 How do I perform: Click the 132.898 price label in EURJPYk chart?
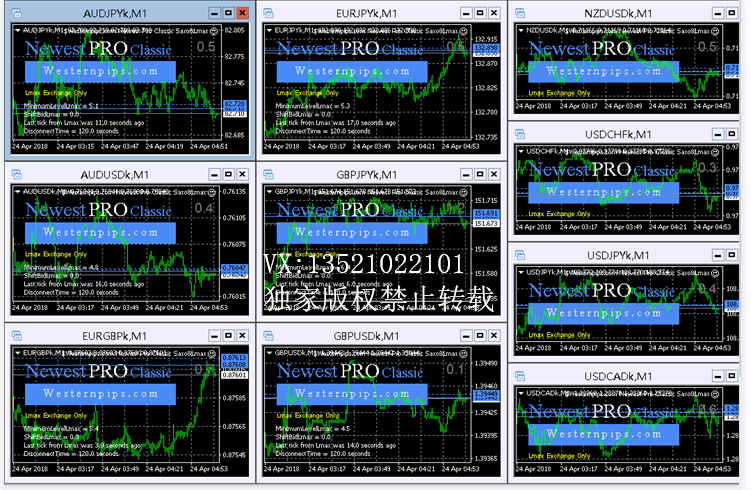pyautogui.click(x=486, y=48)
